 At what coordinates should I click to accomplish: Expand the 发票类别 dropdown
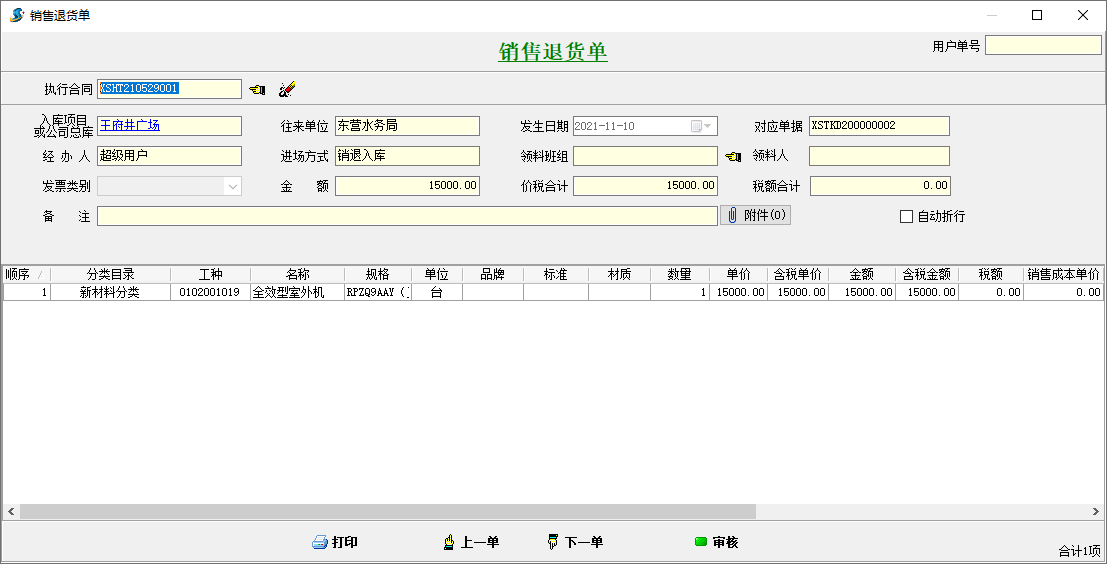coord(233,186)
